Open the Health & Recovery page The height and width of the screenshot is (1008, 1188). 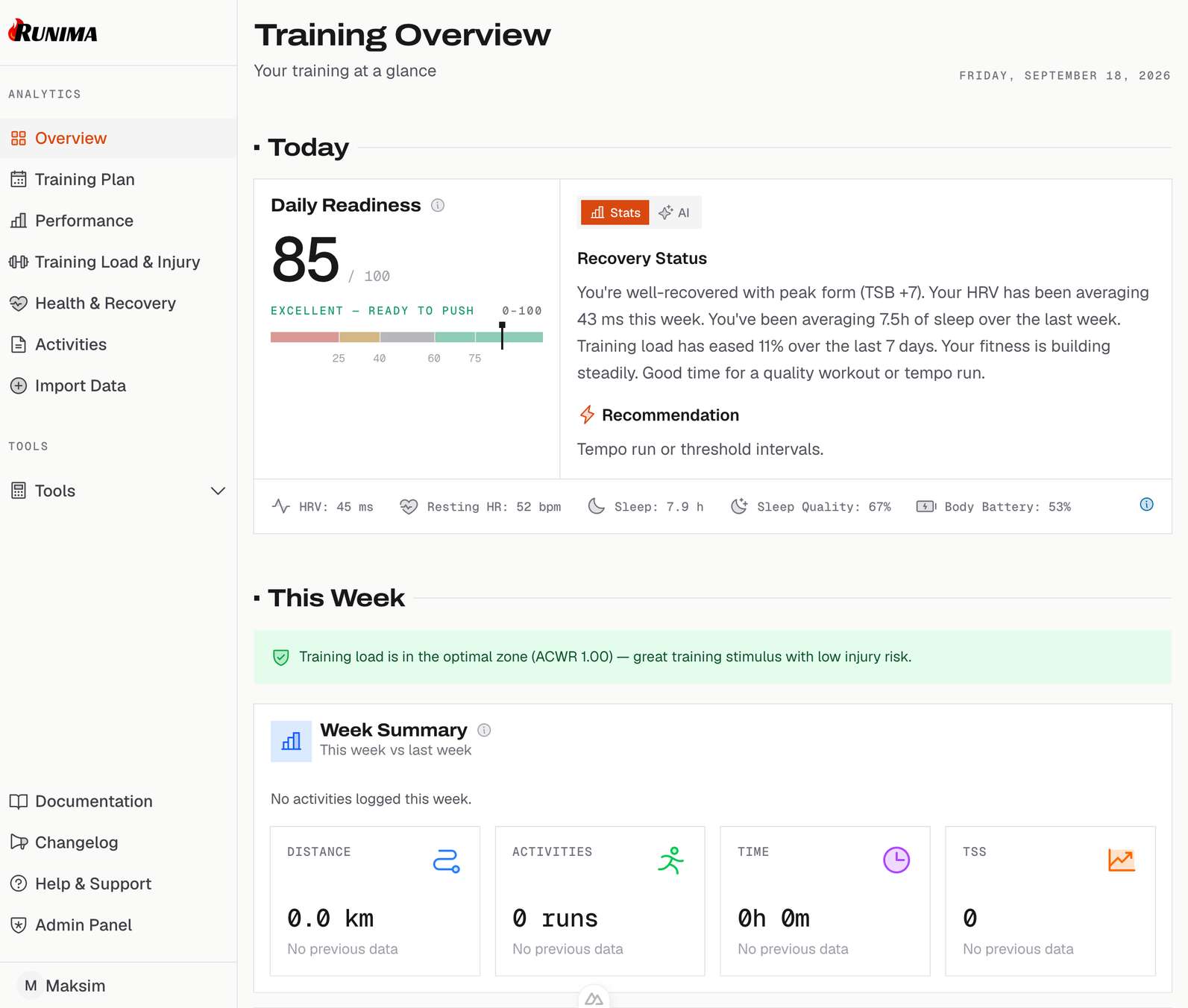119,303
